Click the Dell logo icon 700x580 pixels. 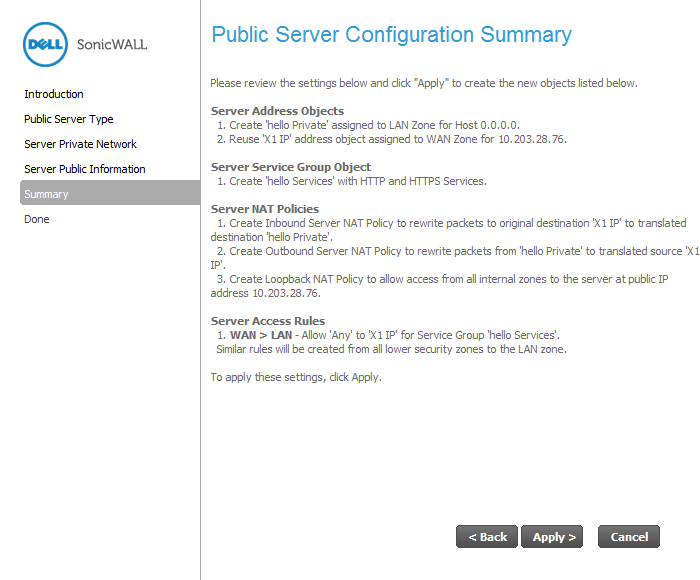pyautogui.click(x=45, y=44)
